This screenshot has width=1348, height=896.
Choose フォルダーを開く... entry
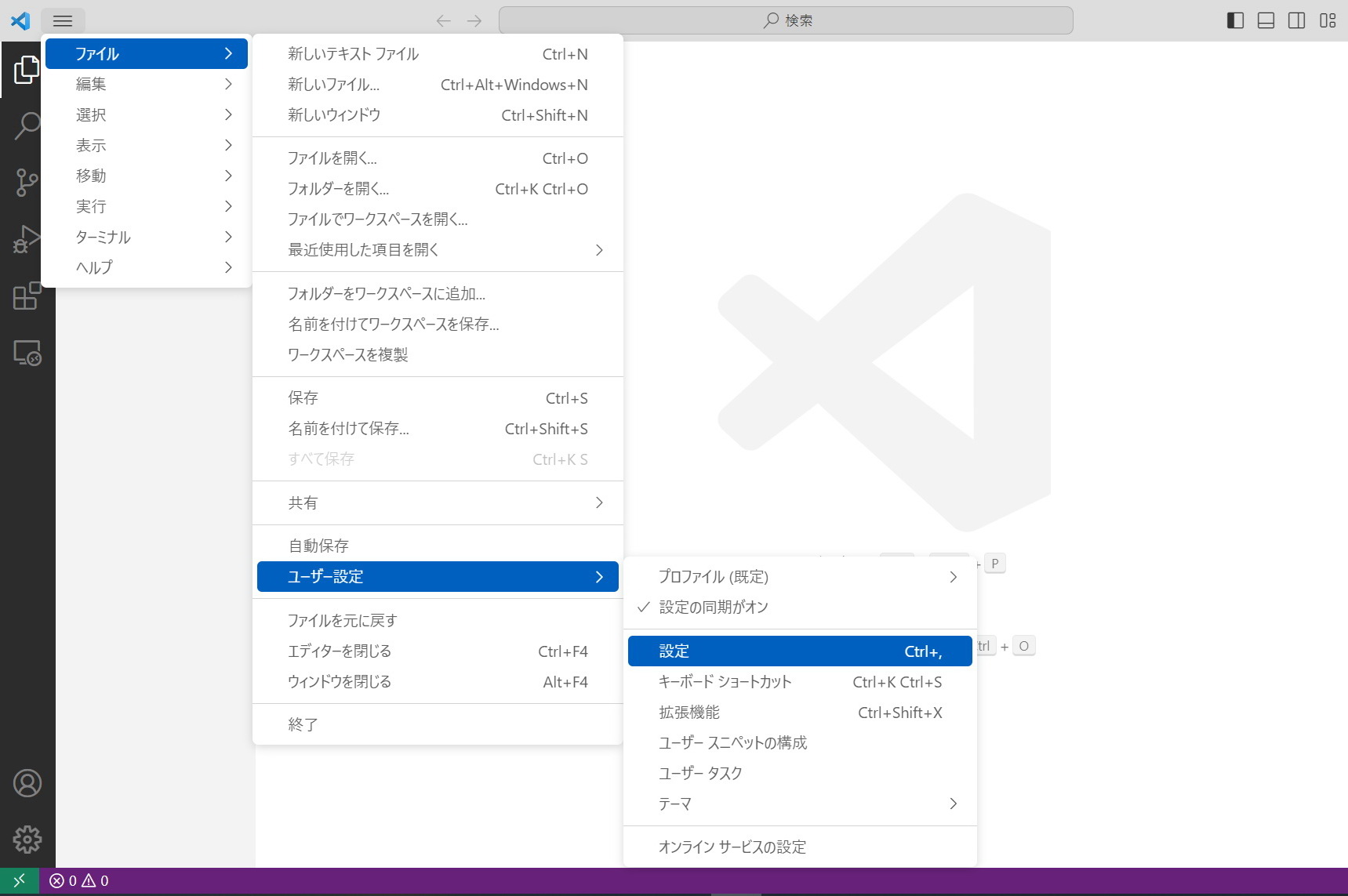438,189
